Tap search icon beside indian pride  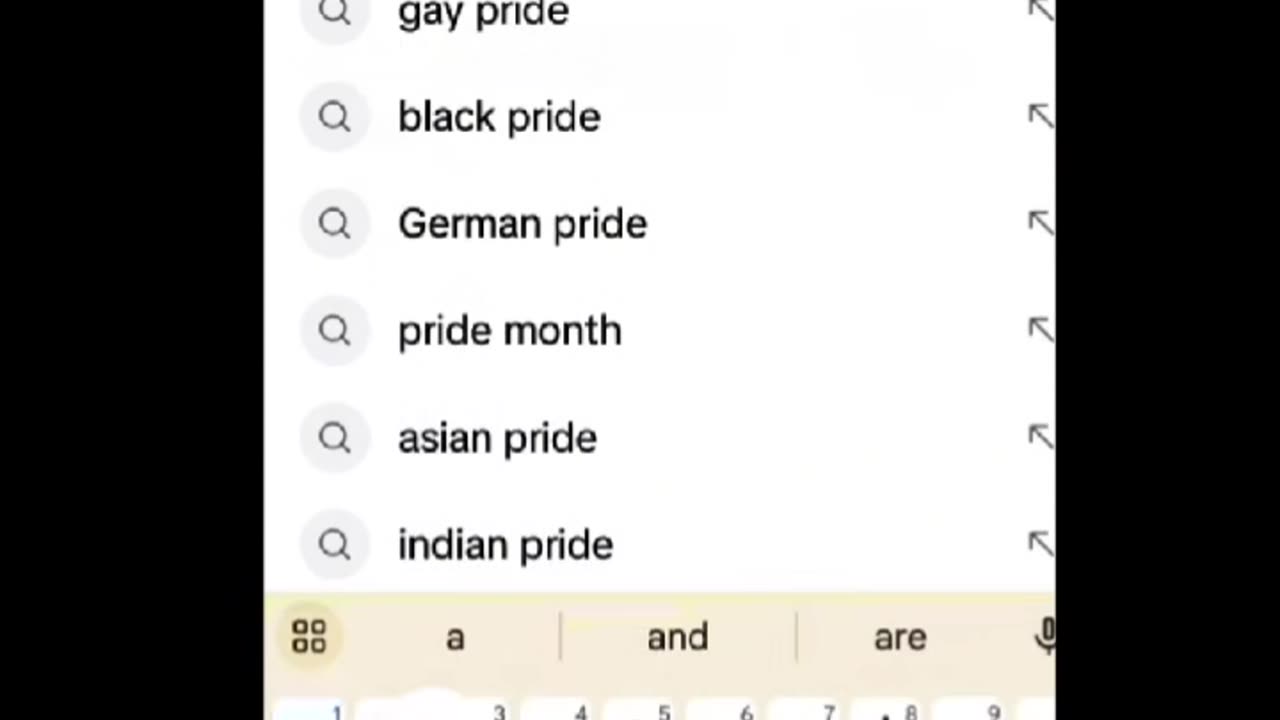pyautogui.click(x=334, y=545)
